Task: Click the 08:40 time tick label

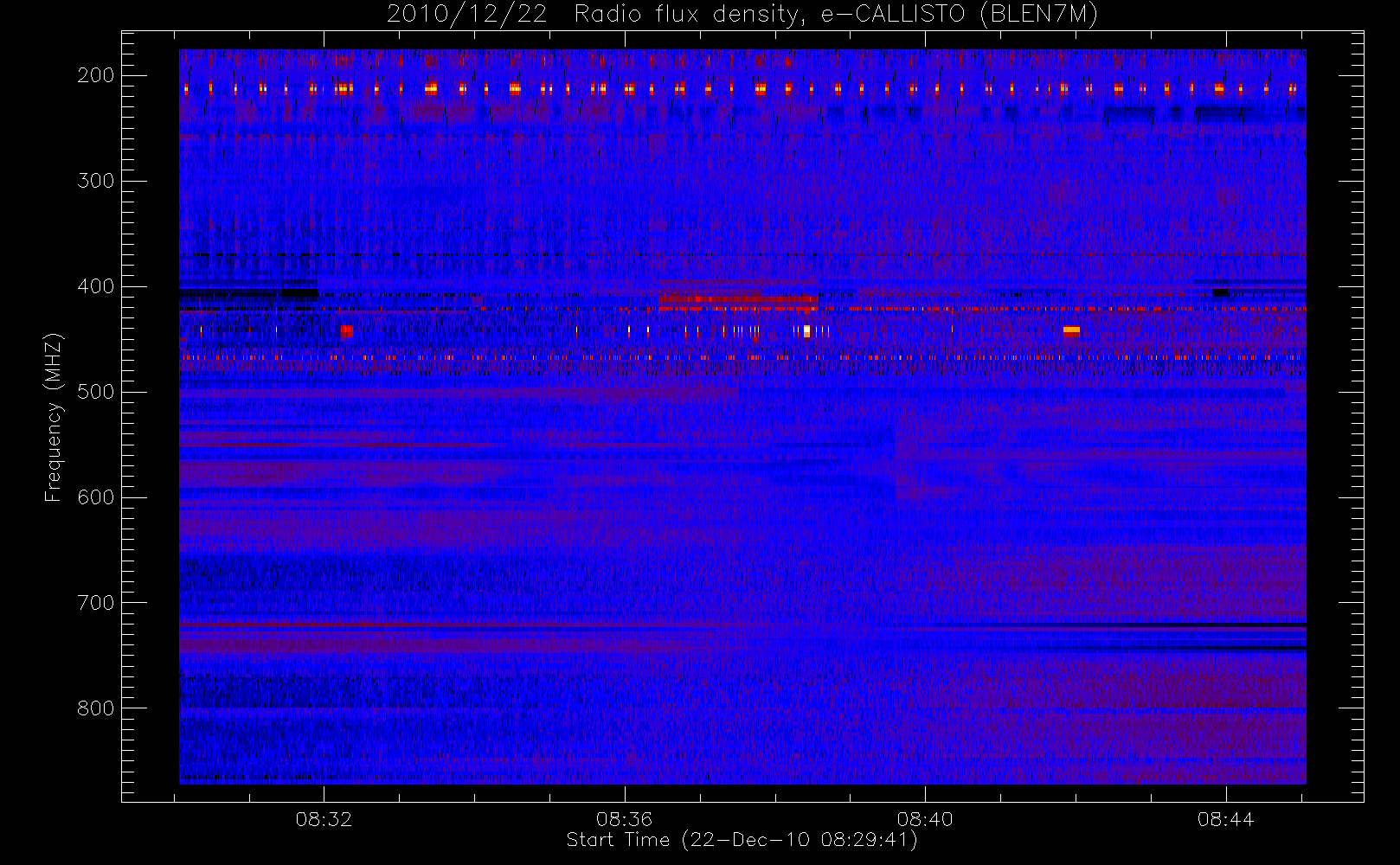Action: 925,819
